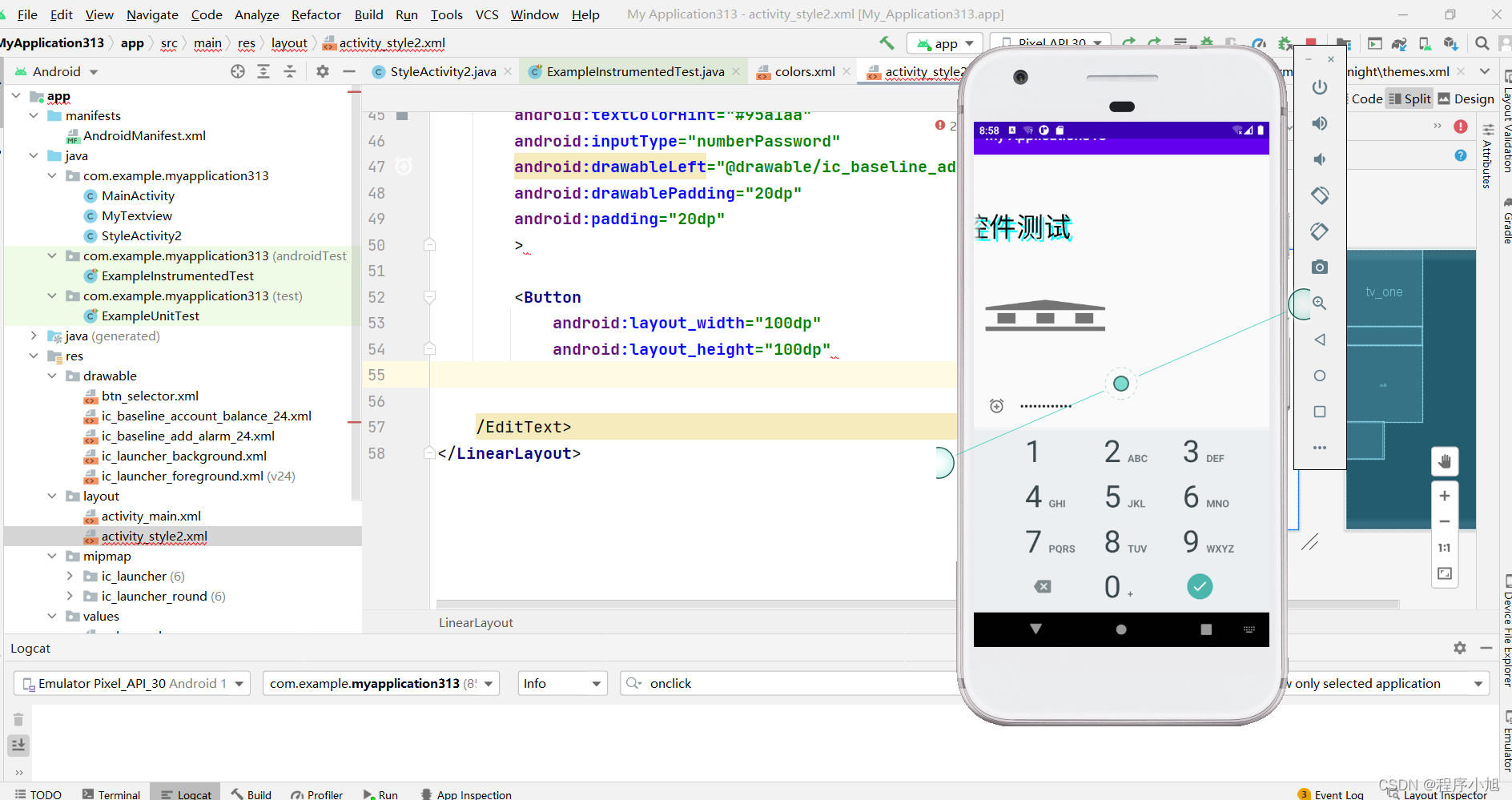Reset design preview to 1:1 zoom
The width and height of the screenshot is (1512, 800).
[x=1445, y=548]
